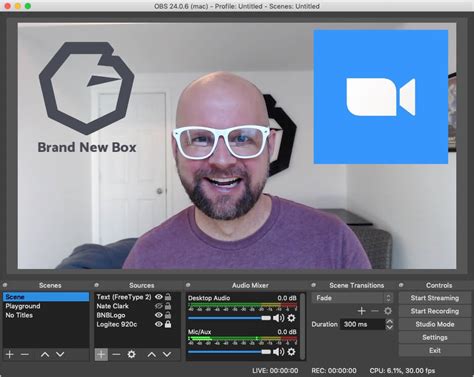Click the dock icon beside the Controls header

tap(401, 285)
